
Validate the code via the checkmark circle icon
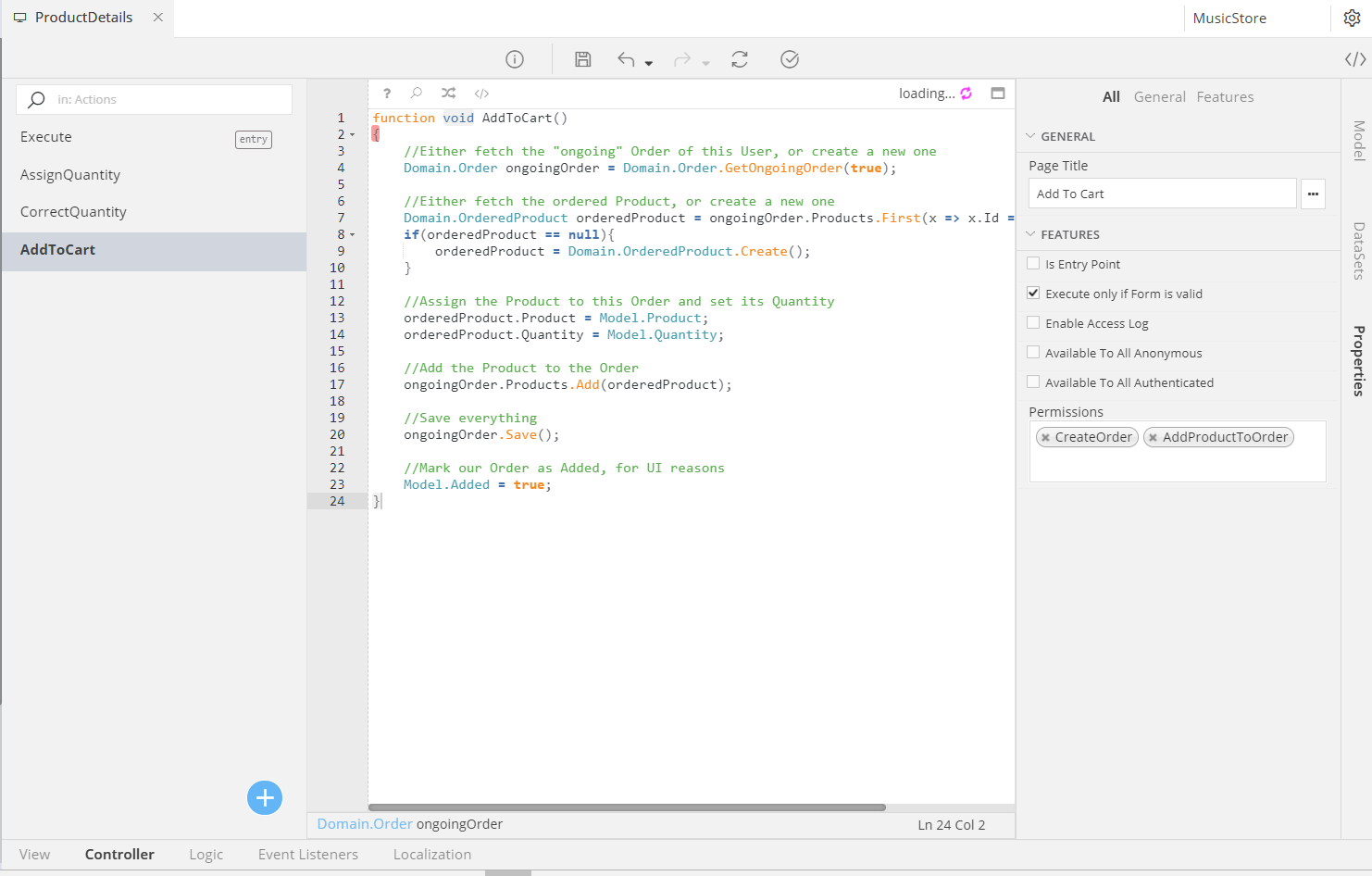789,58
